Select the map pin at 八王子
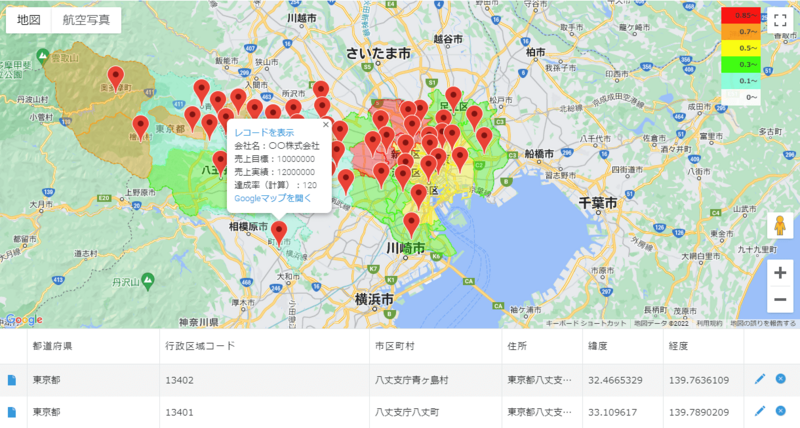The width and height of the screenshot is (800, 428). point(220,163)
